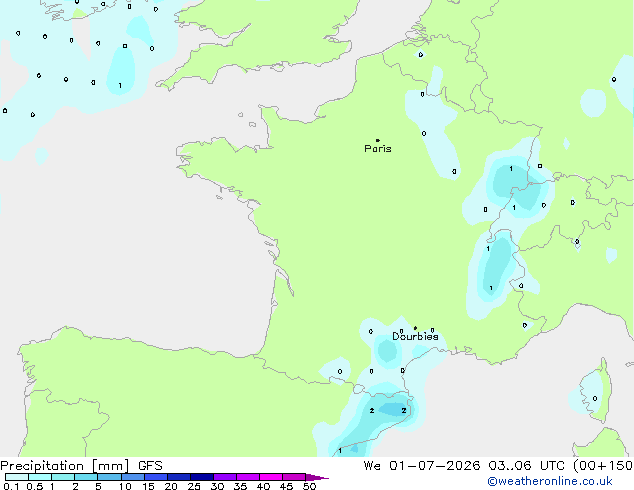Screen dimensions: 634x490
Task: Click the legend value 0.1
Action: point(11,486)
